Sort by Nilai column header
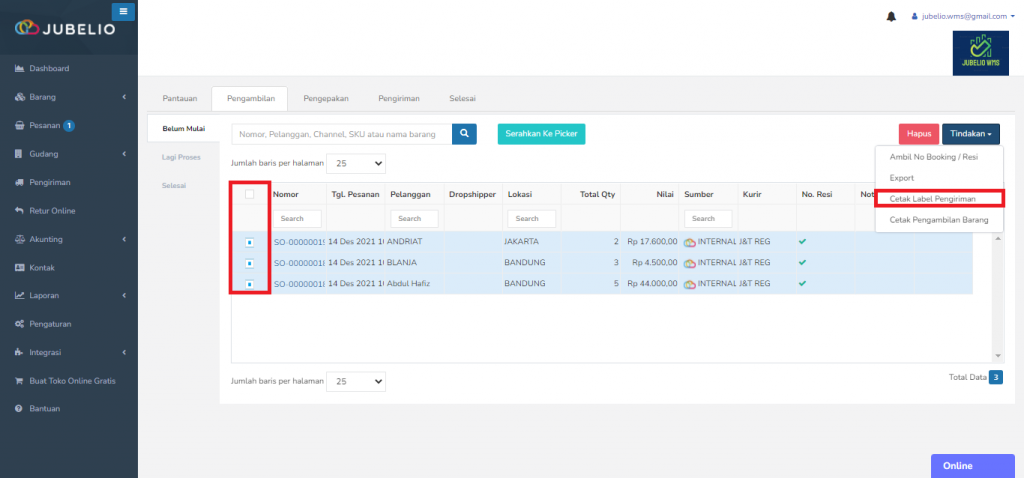This screenshot has width=1024, height=478. tap(664, 194)
